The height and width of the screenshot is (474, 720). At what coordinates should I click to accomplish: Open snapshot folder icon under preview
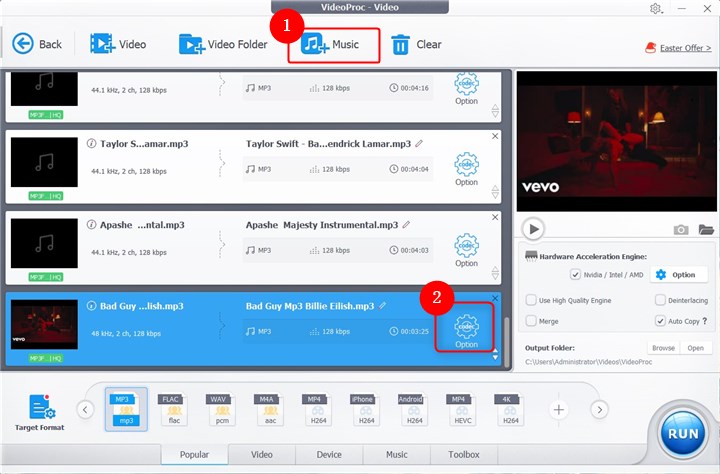[706, 229]
